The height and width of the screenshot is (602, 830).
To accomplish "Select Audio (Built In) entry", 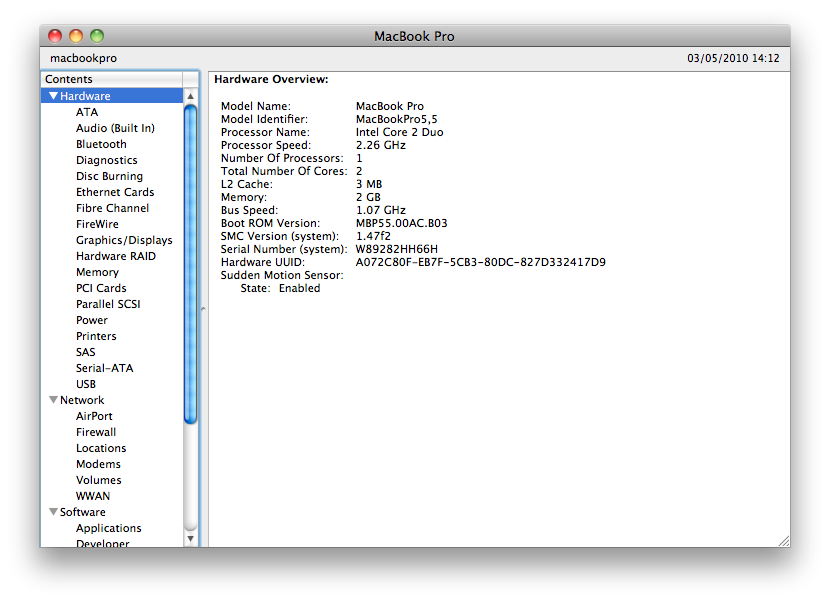I will [x=115, y=128].
